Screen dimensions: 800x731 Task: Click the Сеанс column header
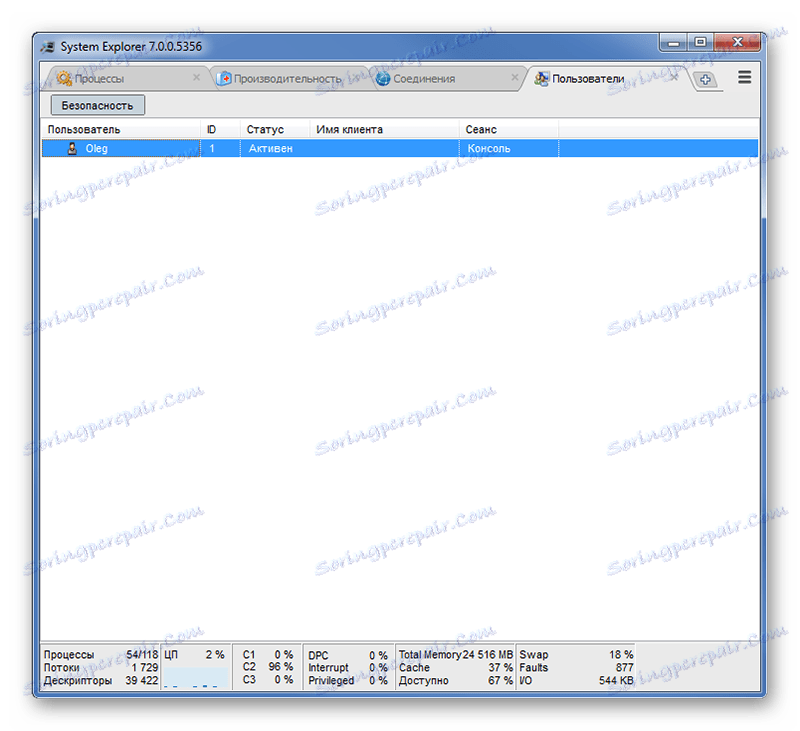coord(508,130)
